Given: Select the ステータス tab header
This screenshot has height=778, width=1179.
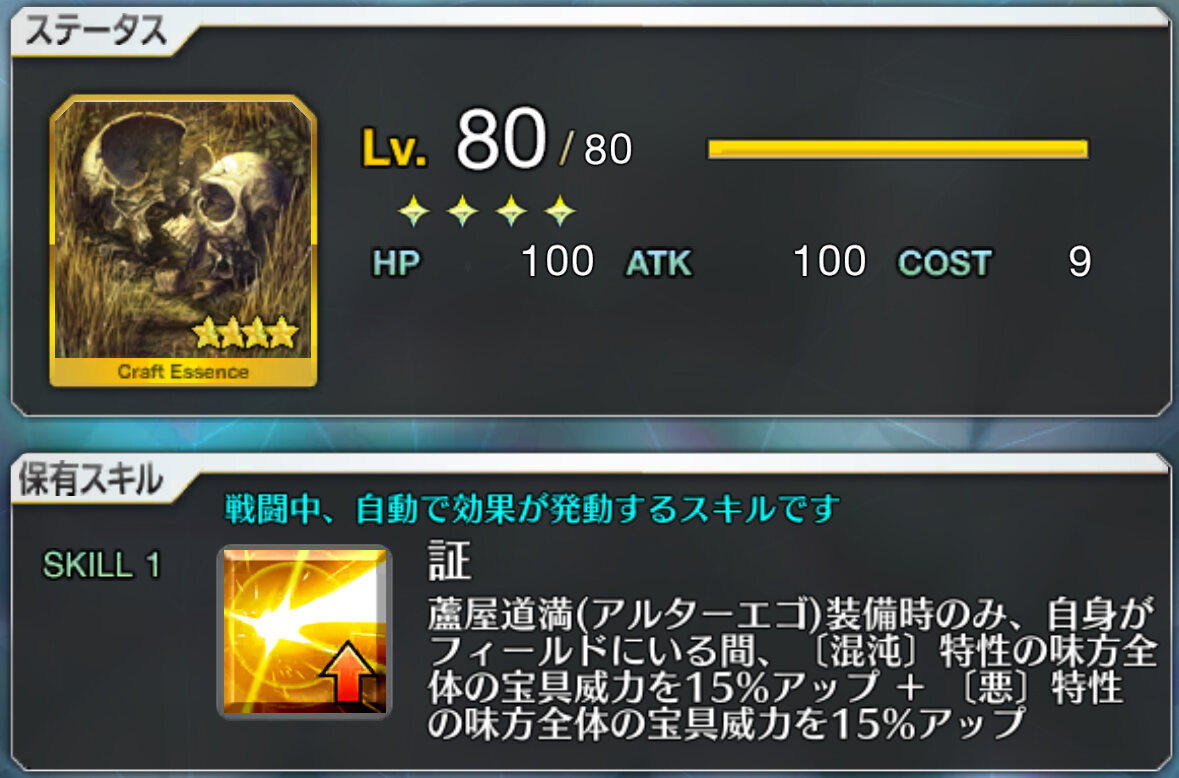Looking at the screenshot, I should coord(96,31).
